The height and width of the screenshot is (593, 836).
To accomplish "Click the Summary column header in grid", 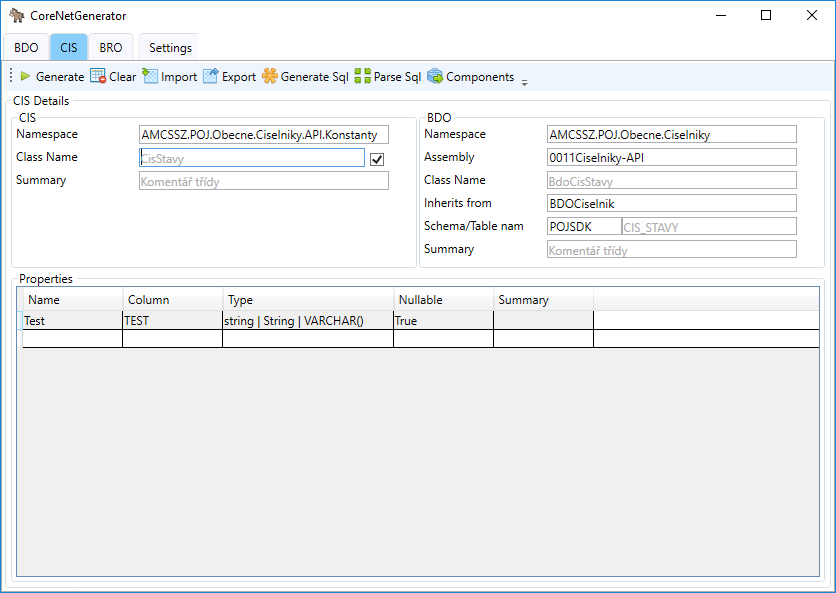I will [x=543, y=300].
